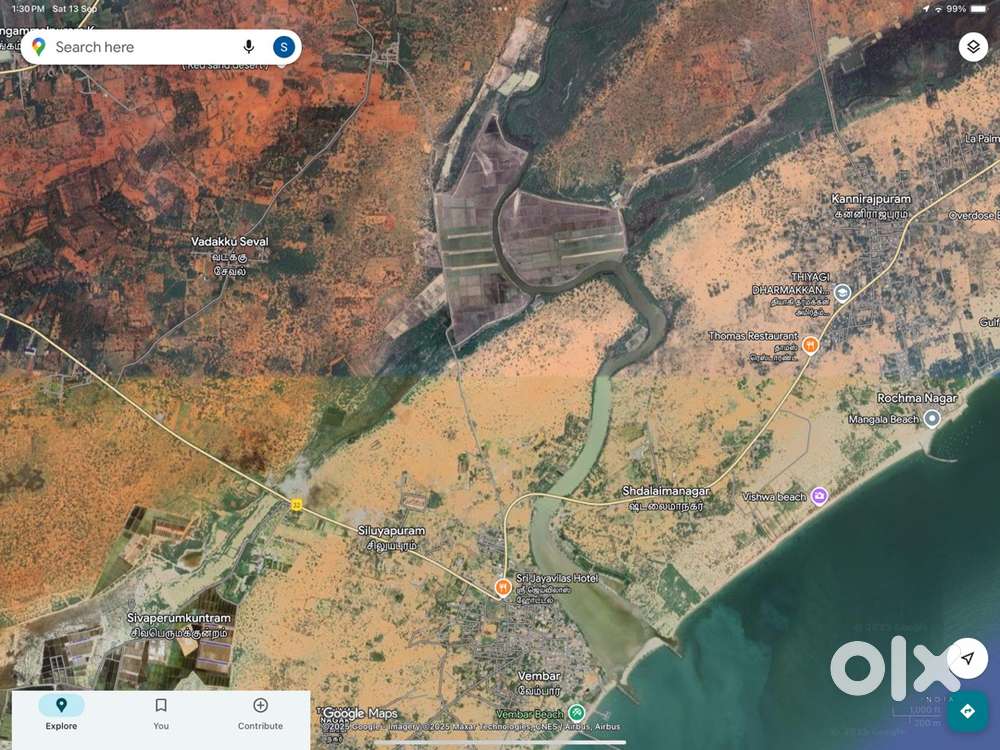Select the Mangala Beach marker
The width and height of the screenshot is (1000, 750).
(x=933, y=419)
